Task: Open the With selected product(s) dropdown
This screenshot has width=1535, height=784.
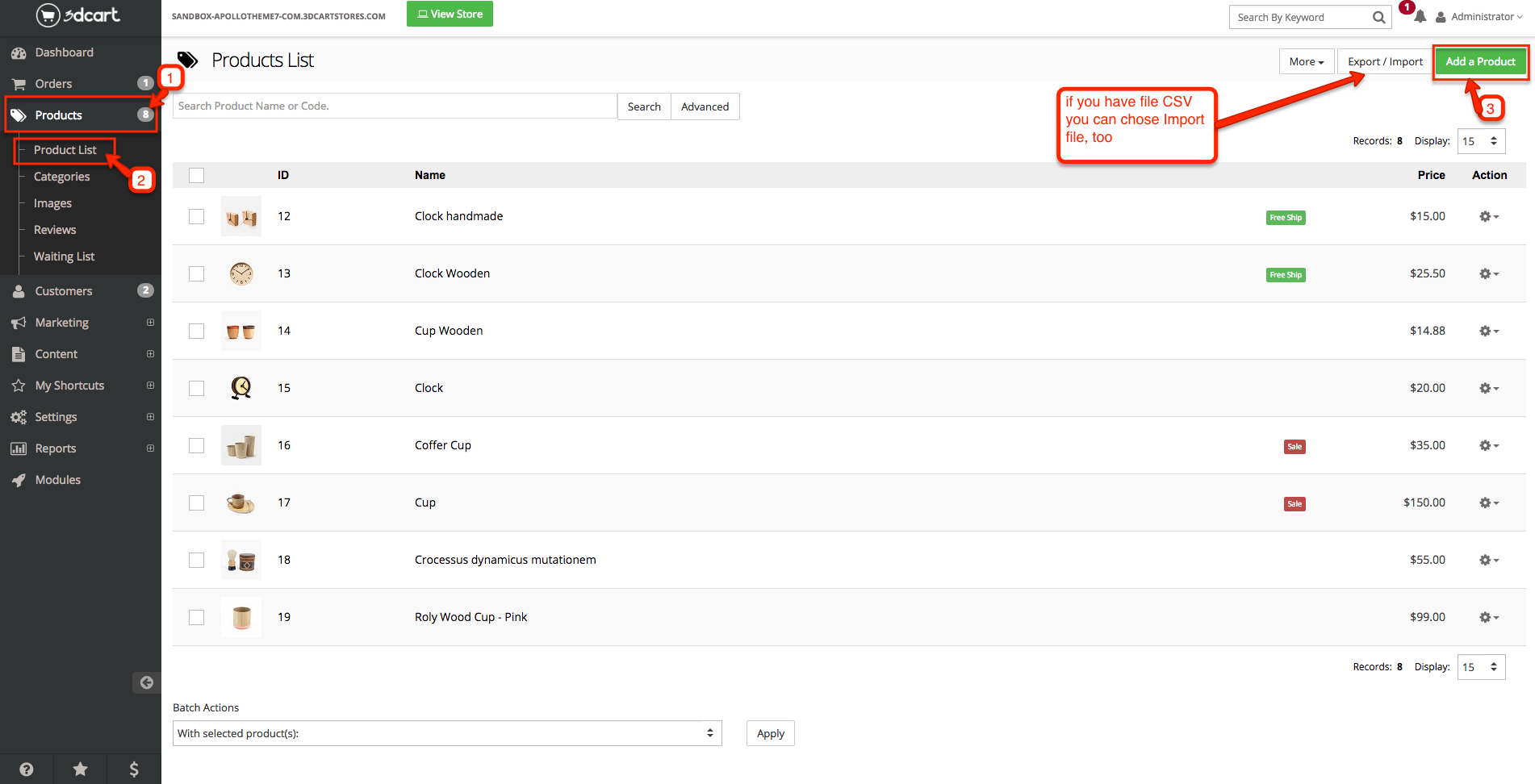Action: pyautogui.click(x=447, y=733)
